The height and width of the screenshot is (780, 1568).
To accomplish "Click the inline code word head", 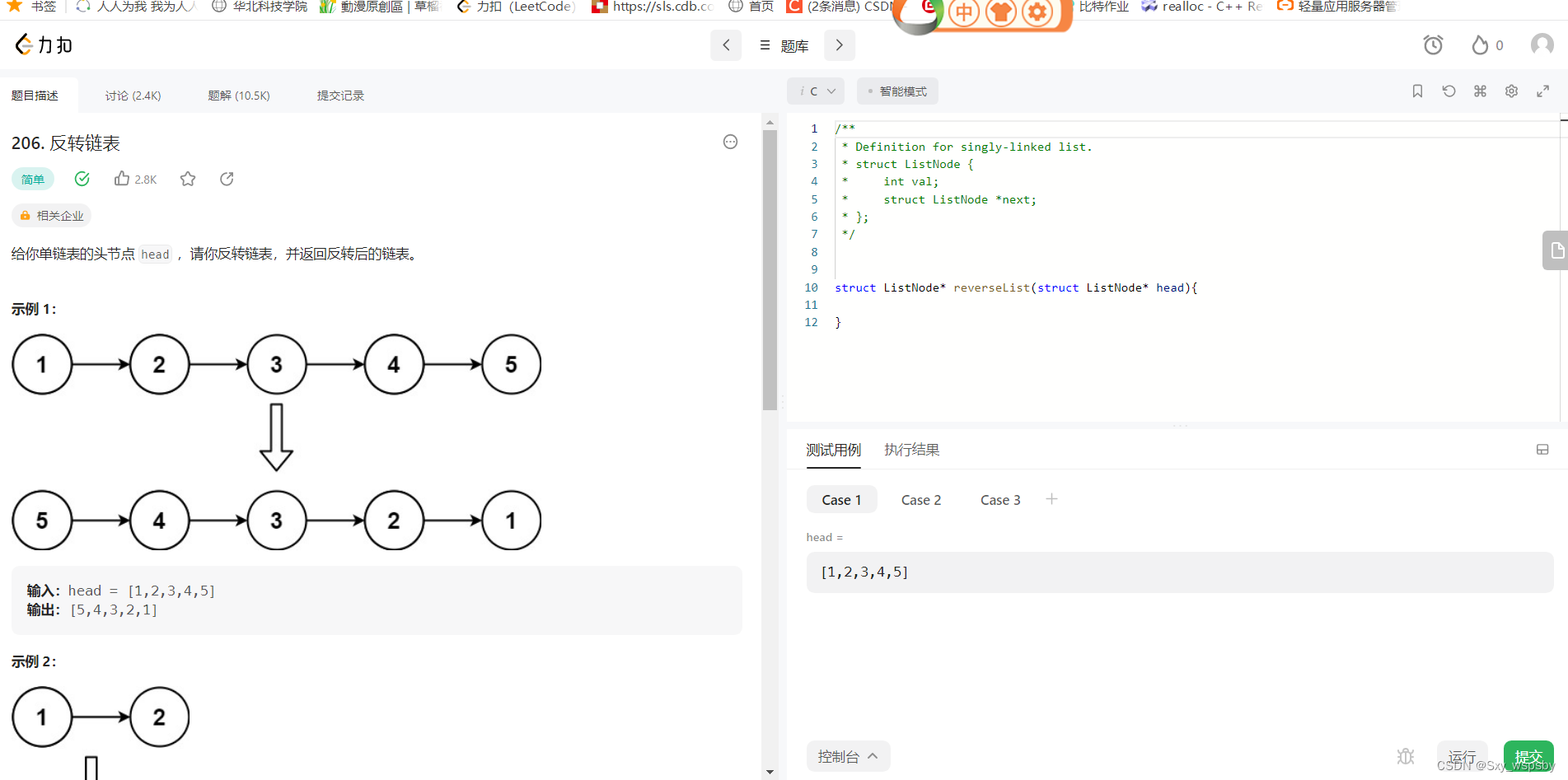I will (x=155, y=255).
